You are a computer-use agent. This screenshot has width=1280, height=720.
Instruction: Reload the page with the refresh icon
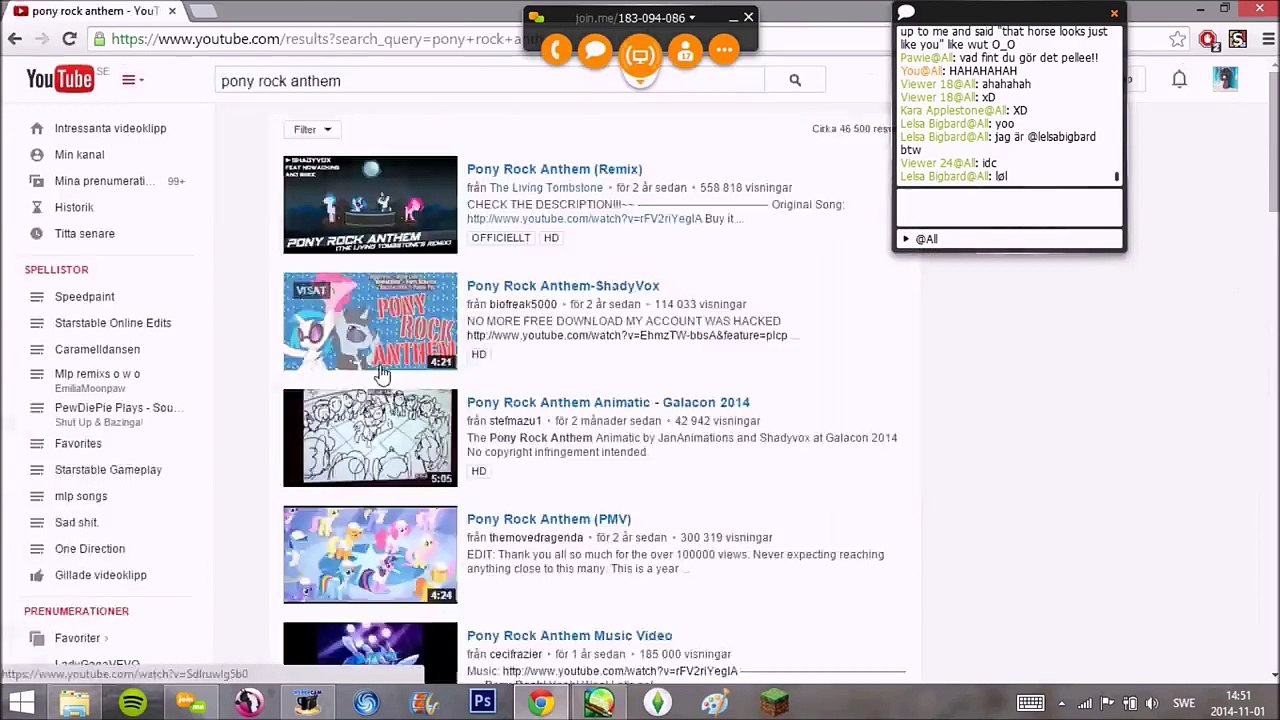coord(69,39)
